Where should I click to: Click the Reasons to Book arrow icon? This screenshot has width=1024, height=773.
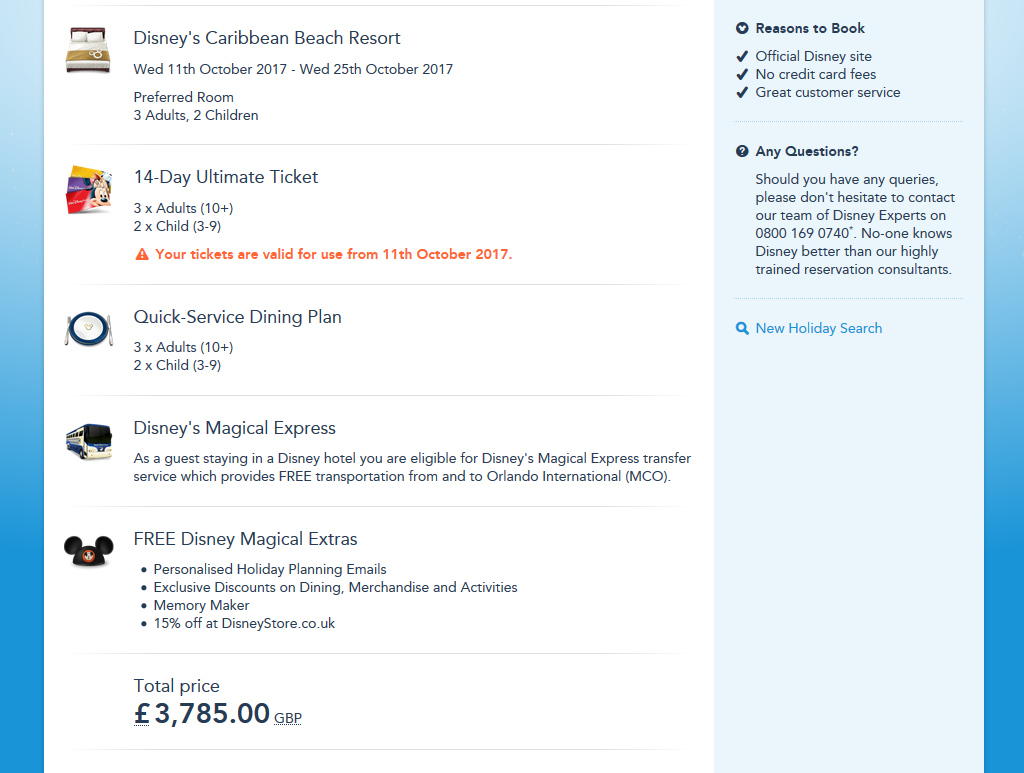[742, 29]
